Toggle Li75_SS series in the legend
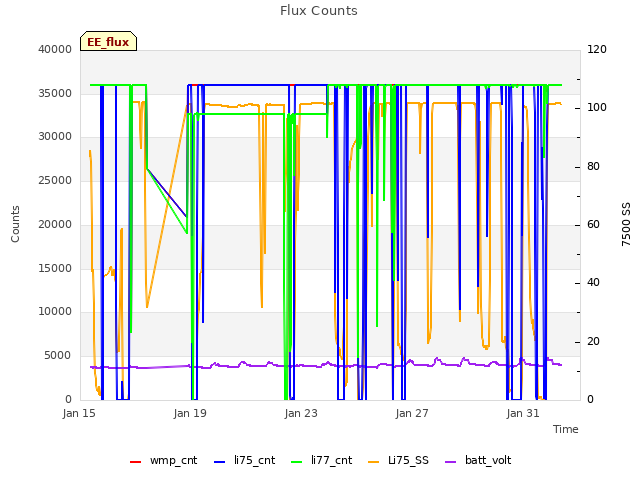Image resolution: width=640 pixels, height=480 pixels. [398, 460]
